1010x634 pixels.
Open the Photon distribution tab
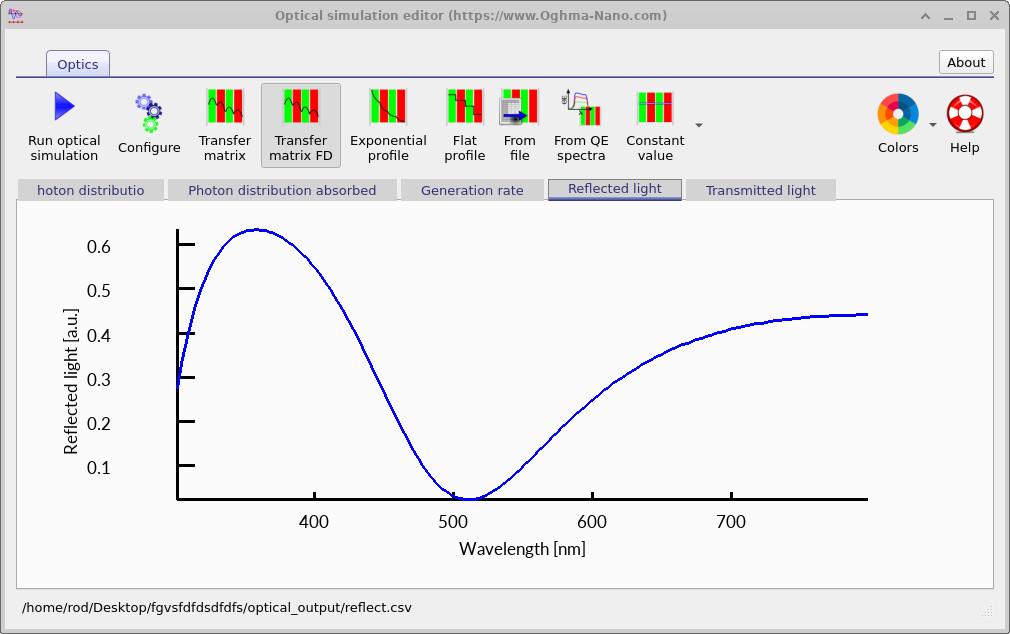(x=90, y=190)
